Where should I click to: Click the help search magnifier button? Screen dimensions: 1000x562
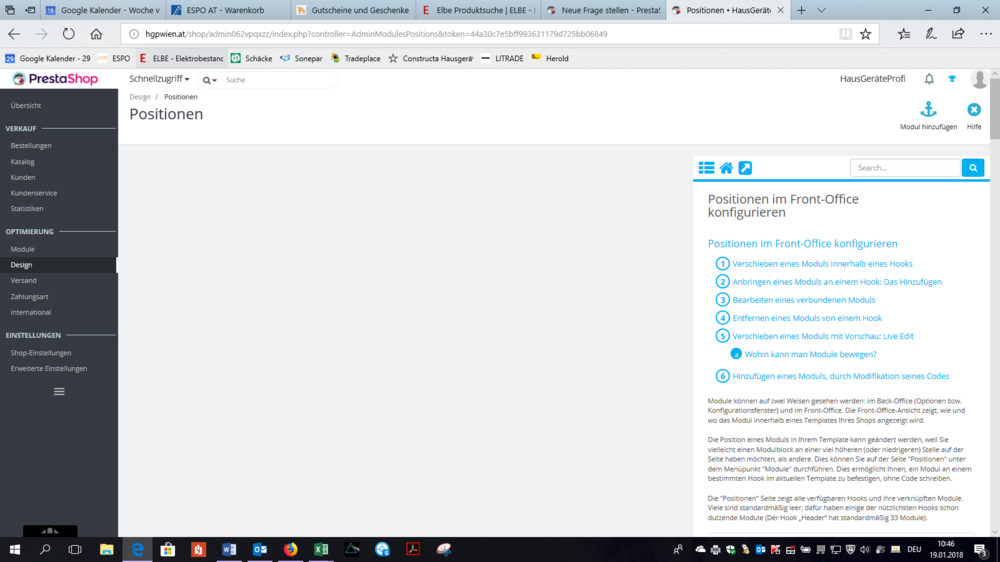973,168
